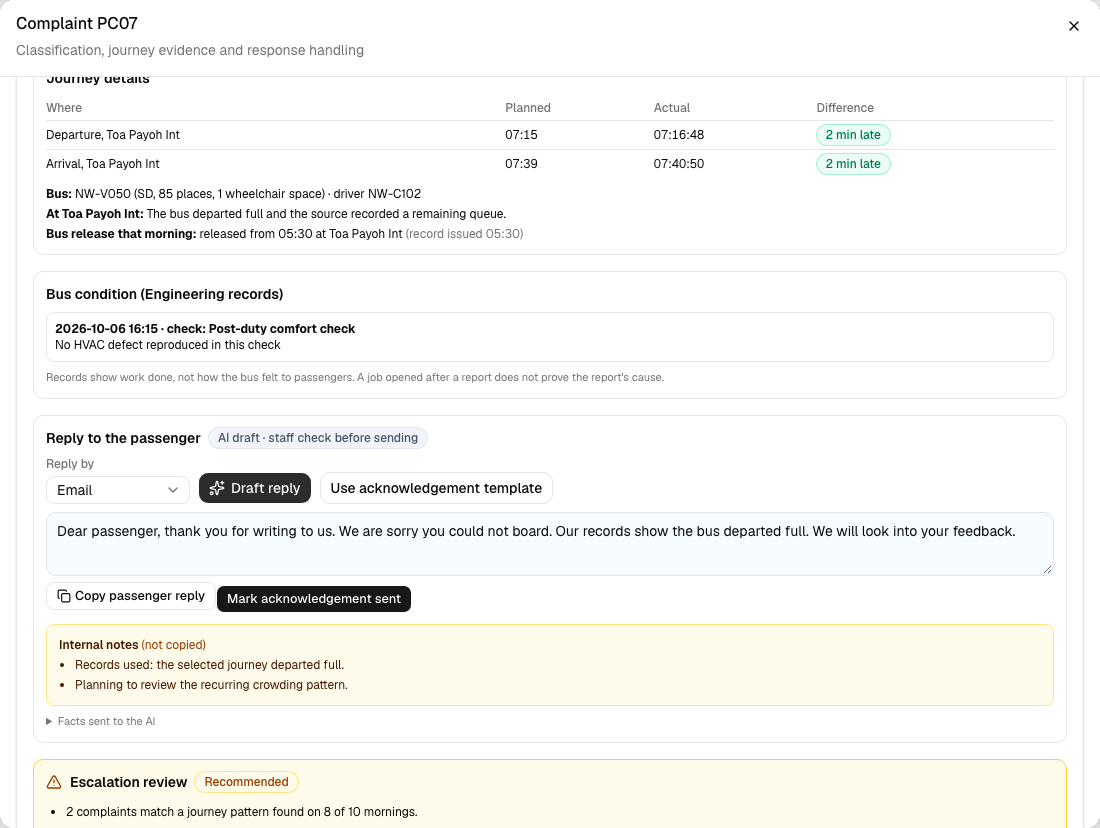The width and height of the screenshot is (1100, 828).
Task: Click Mark acknowledgement sent button
Action: (x=314, y=599)
